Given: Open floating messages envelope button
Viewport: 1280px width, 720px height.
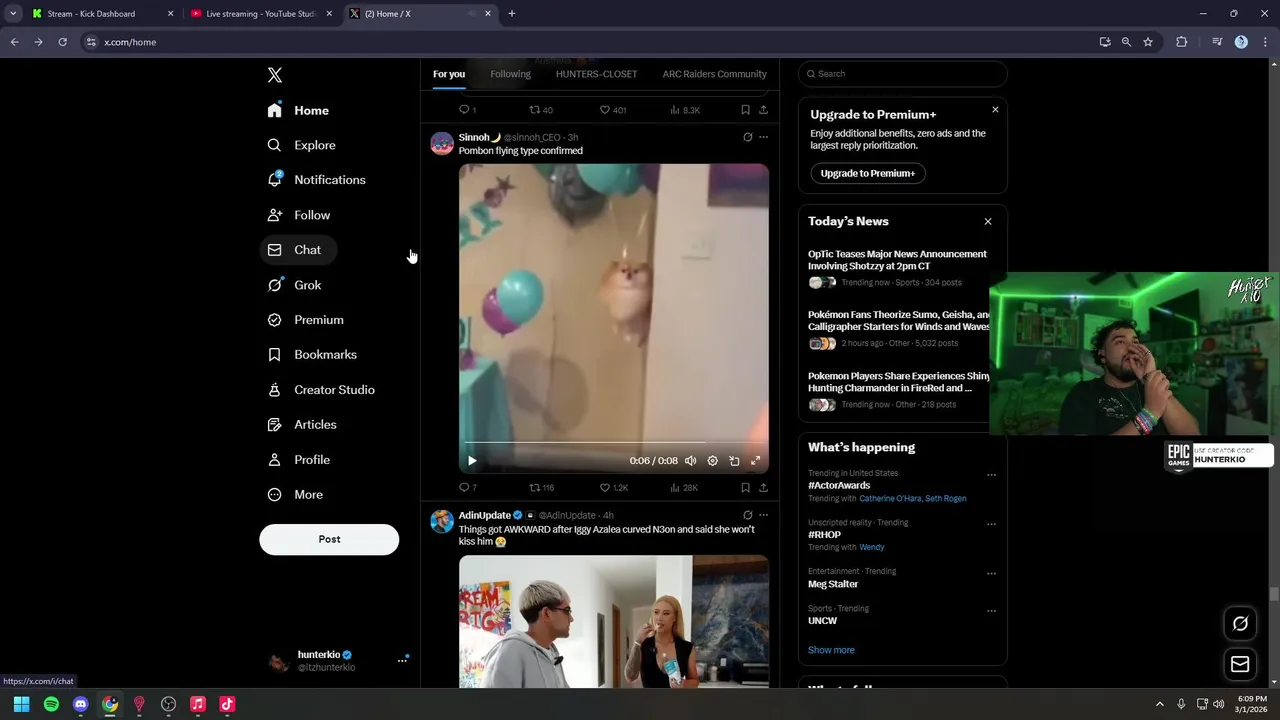Looking at the screenshot, I should [x=1240, y=664].
